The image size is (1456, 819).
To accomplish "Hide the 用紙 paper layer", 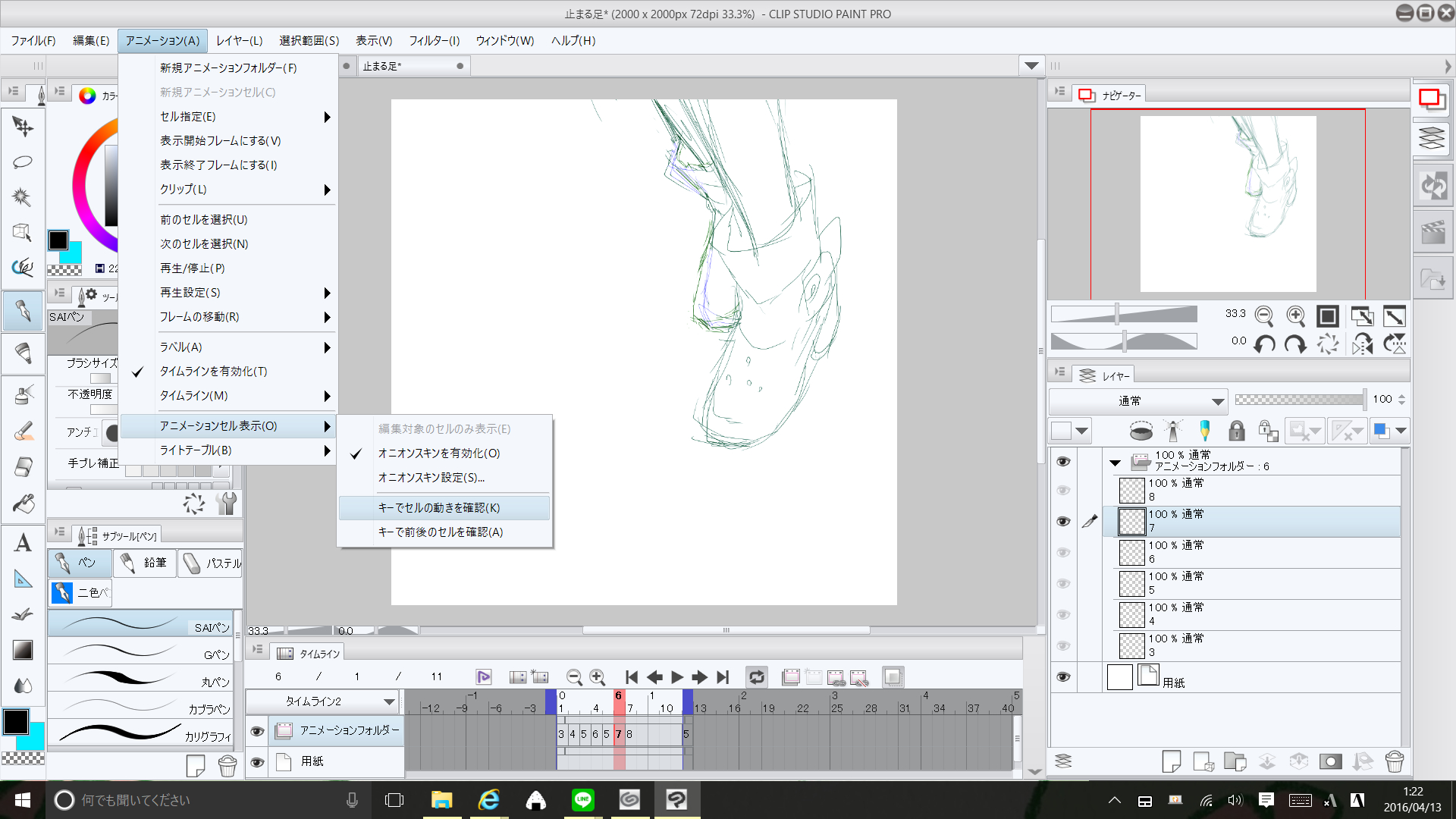I will click(x=1063, y=676).
